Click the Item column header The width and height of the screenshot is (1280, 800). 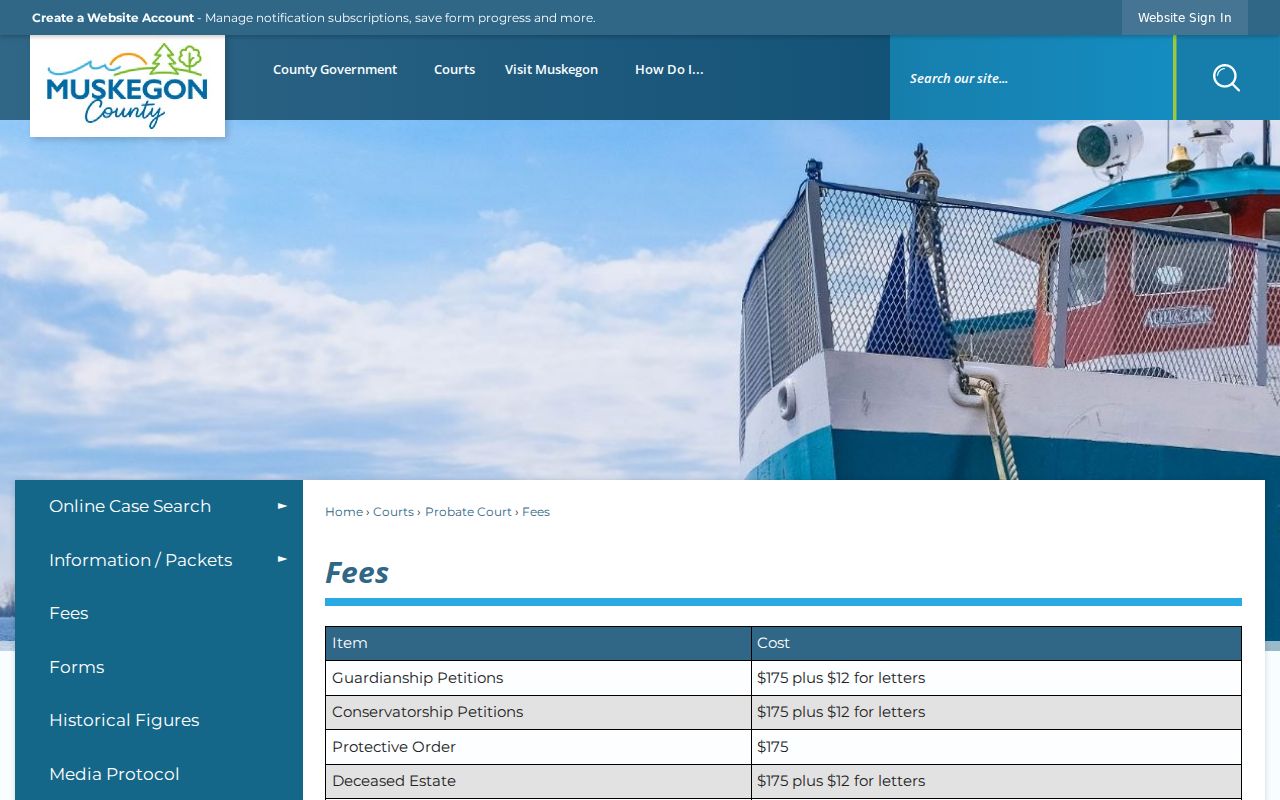click(x=538, y=643)
